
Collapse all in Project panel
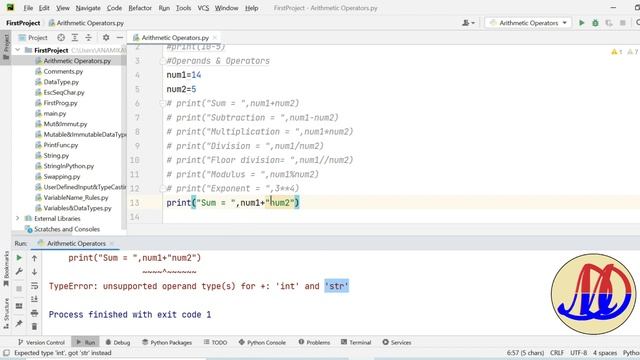(88, 38)
